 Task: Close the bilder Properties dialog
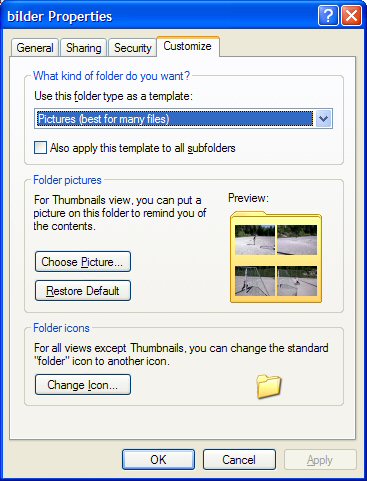coord(351,16)
